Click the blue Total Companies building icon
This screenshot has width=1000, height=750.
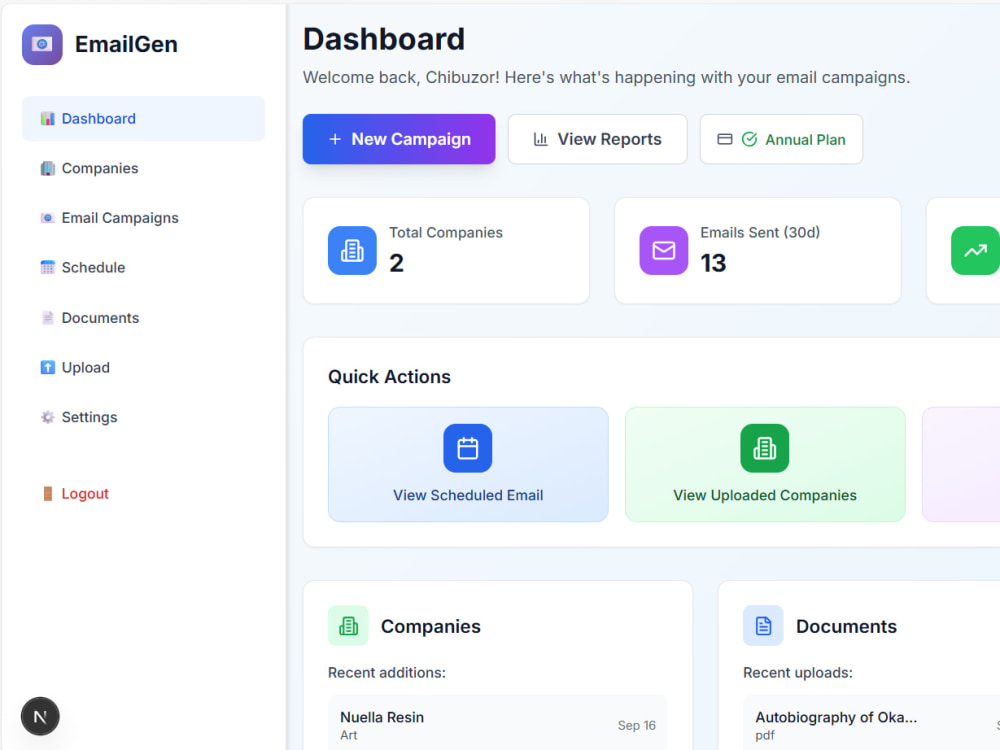[x=352, y=251]
